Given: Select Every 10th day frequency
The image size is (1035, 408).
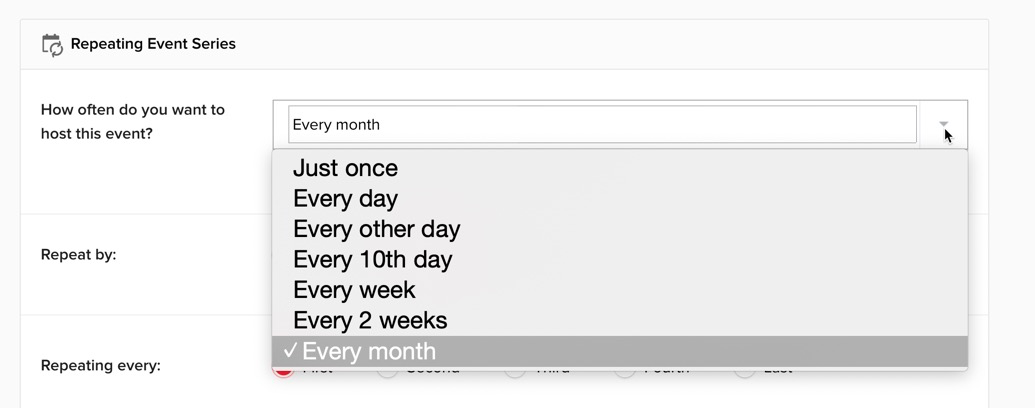Looking at the screenshot, I should tap(372, 260).
